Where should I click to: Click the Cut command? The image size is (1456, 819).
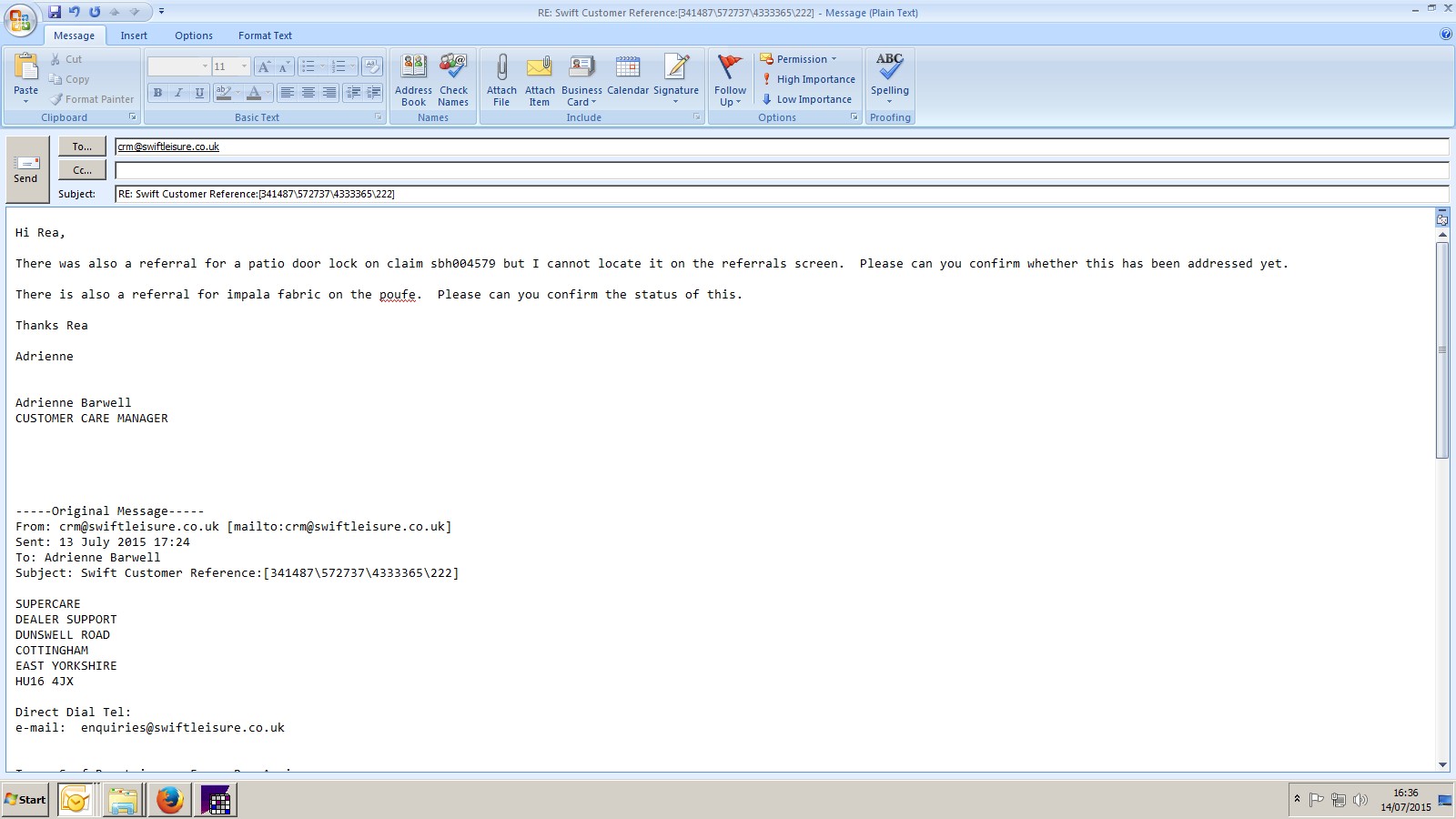point(66,59)
